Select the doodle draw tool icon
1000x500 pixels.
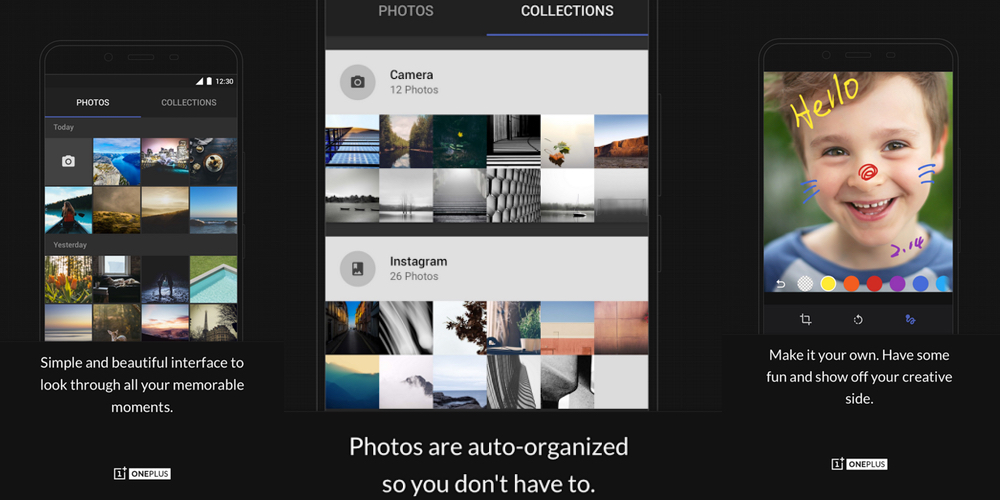pyautogui.click(x=909, y=319)
